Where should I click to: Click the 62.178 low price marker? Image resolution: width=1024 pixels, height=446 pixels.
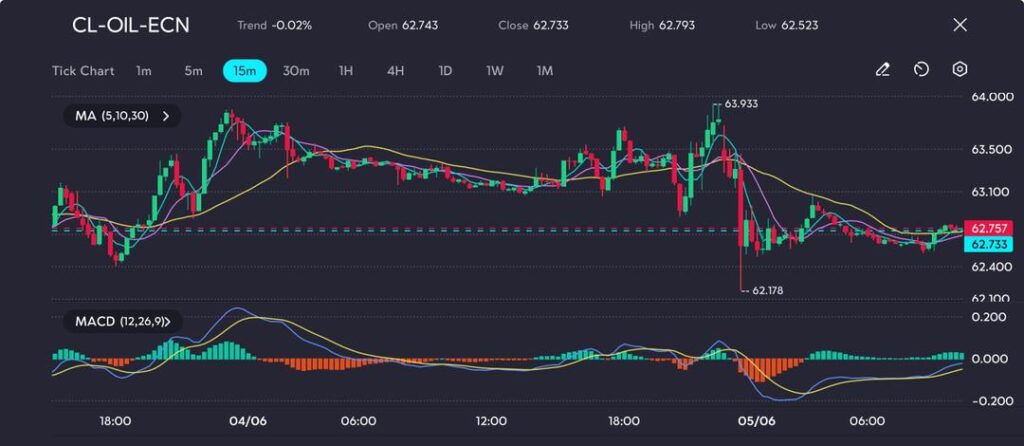tap(765, 290)
